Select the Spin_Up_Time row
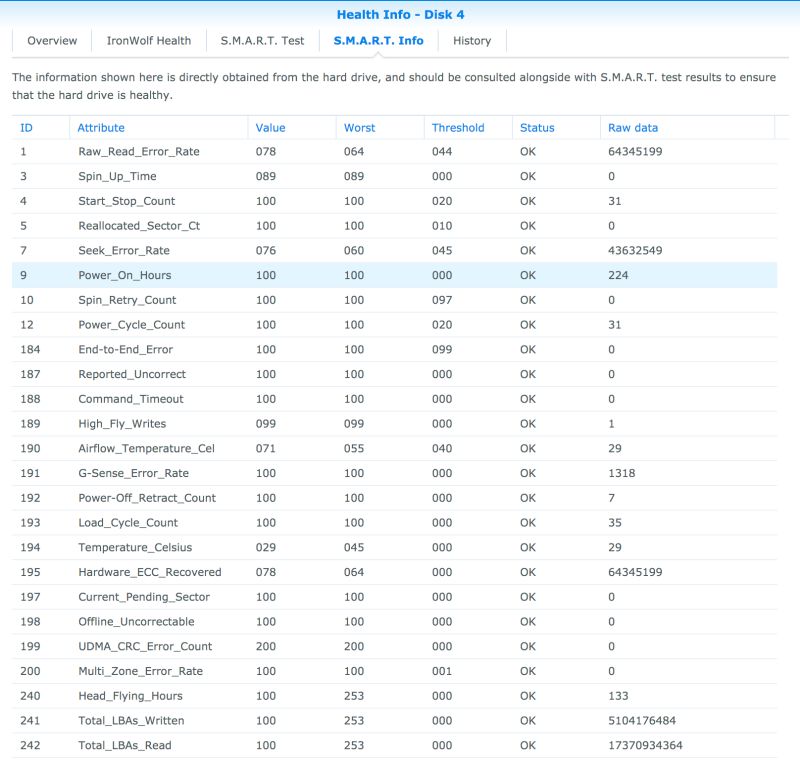 pyautogui.click(x=394, y=177)
